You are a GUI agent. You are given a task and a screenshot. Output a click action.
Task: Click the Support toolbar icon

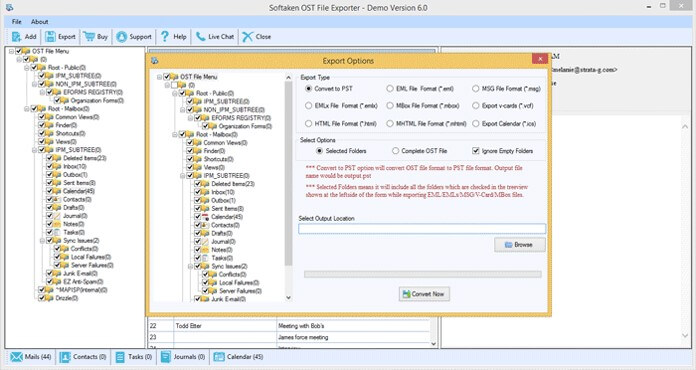(x=122, y=37)
